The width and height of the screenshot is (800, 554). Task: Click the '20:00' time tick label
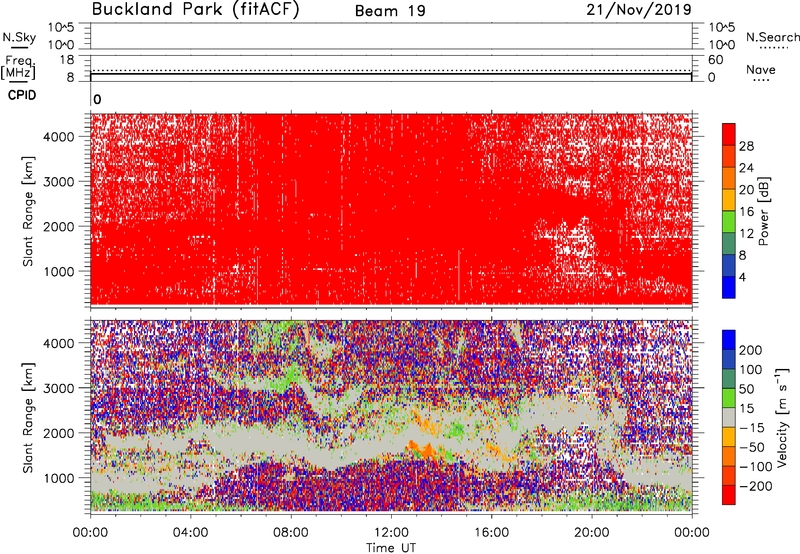coord(591,533)
